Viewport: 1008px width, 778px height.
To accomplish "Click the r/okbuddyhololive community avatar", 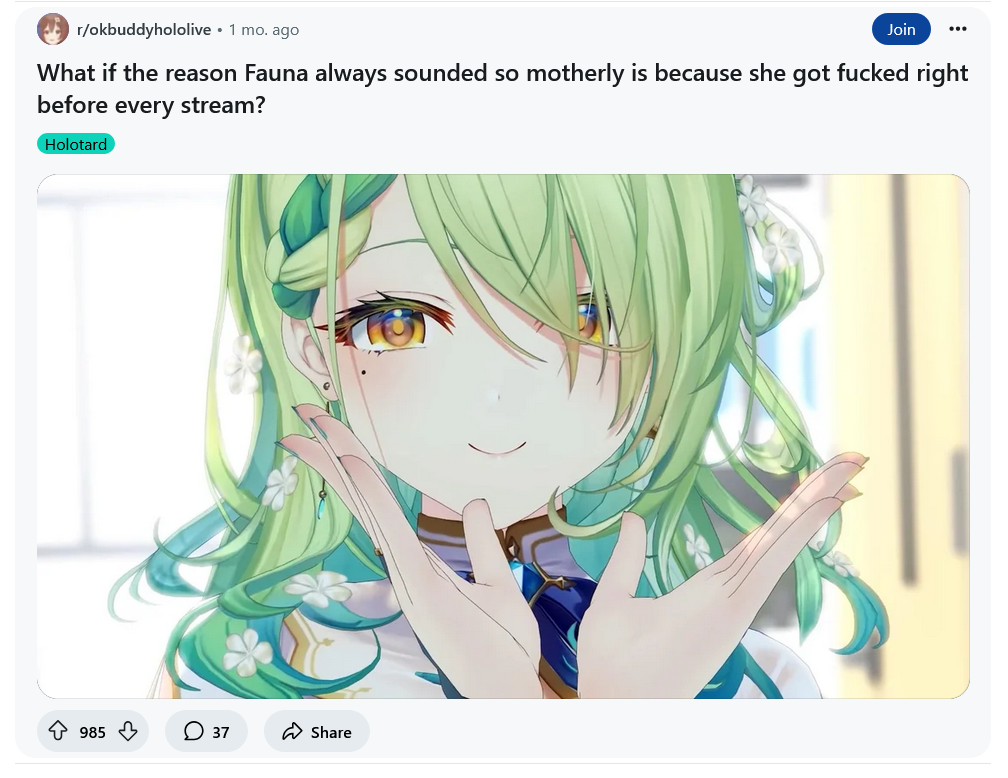I will (x=53, y=29).
